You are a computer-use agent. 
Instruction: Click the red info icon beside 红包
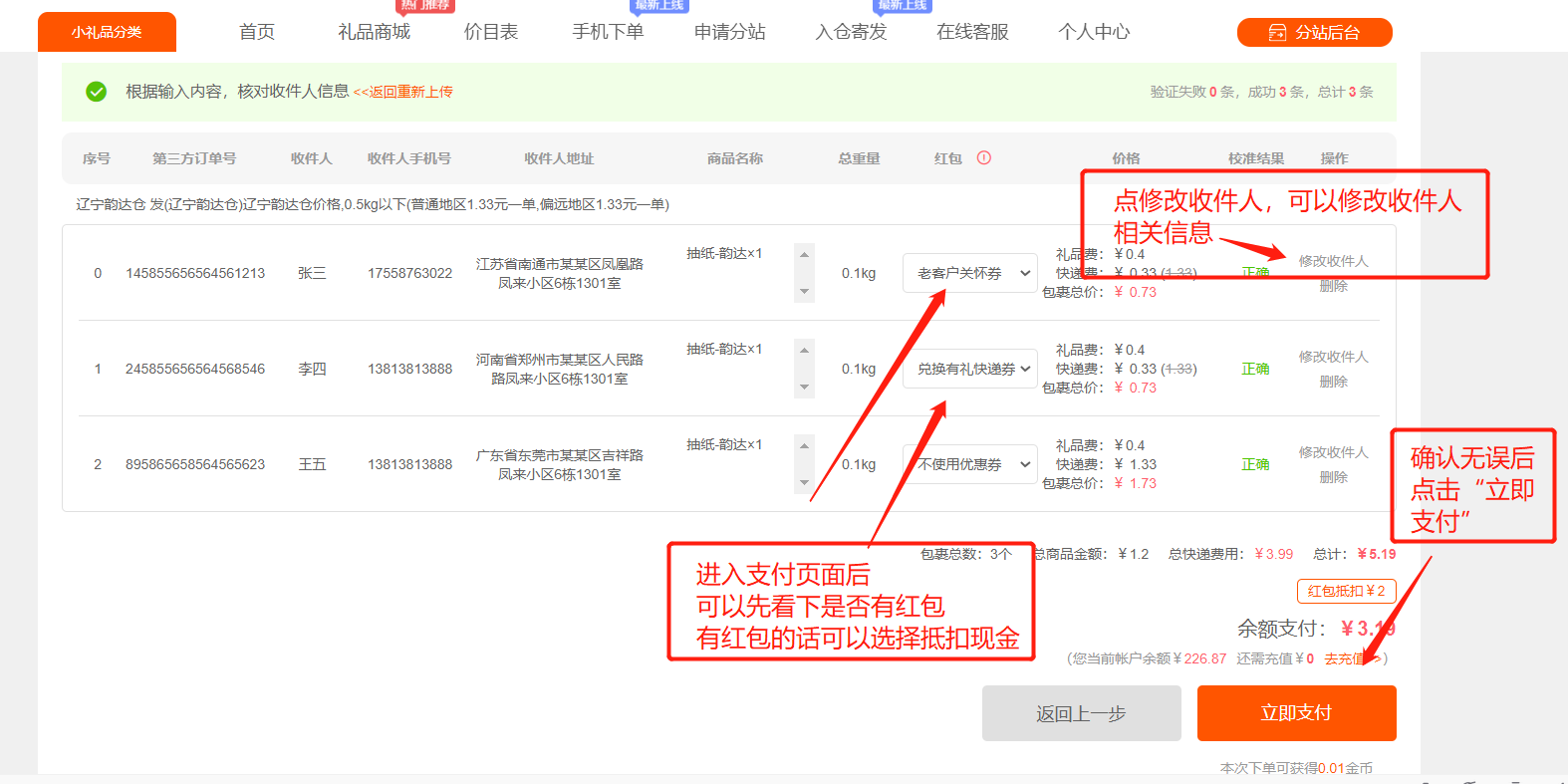click(983, 157)
